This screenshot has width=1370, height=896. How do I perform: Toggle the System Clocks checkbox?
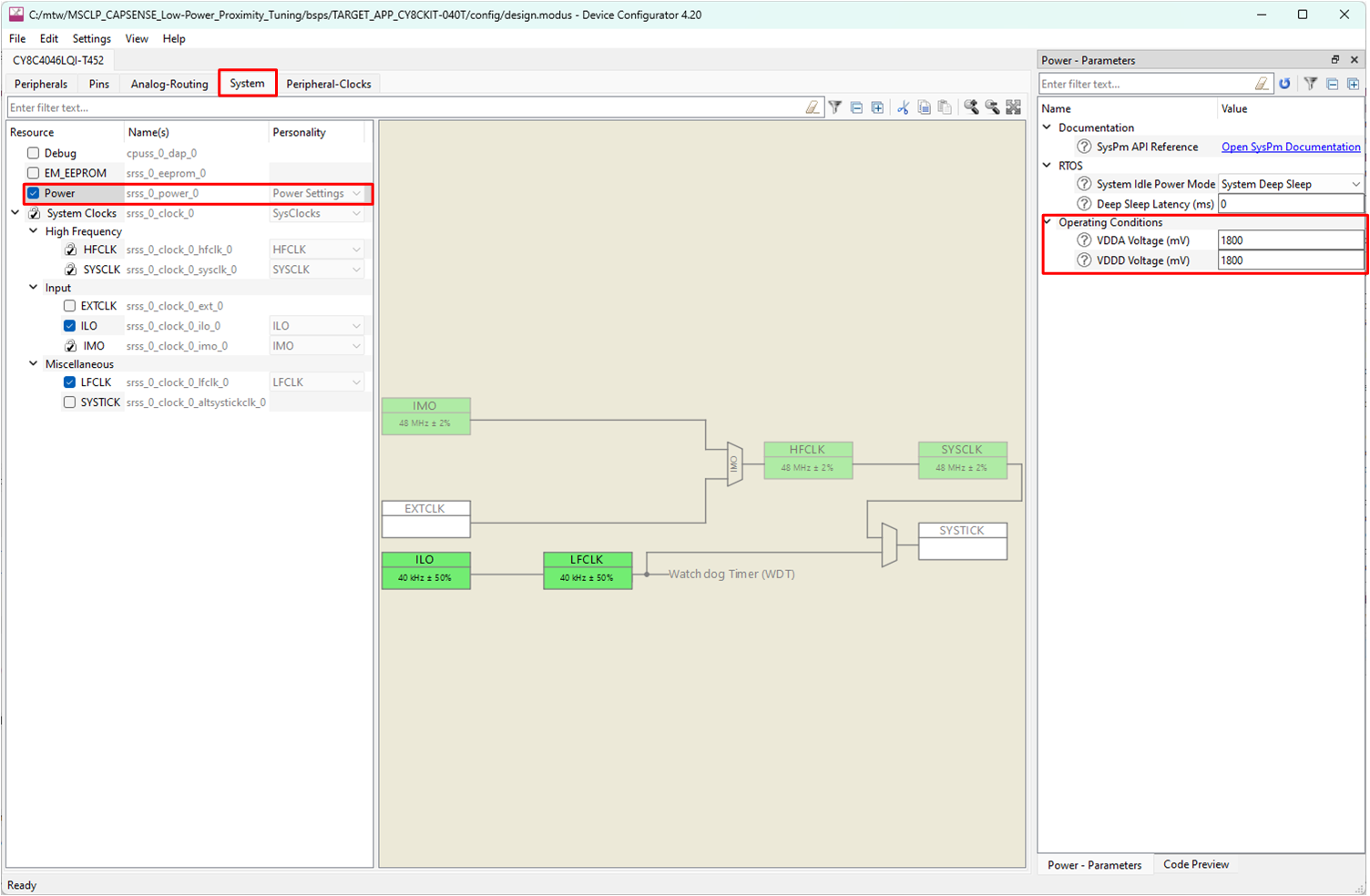tap(35, 213)
